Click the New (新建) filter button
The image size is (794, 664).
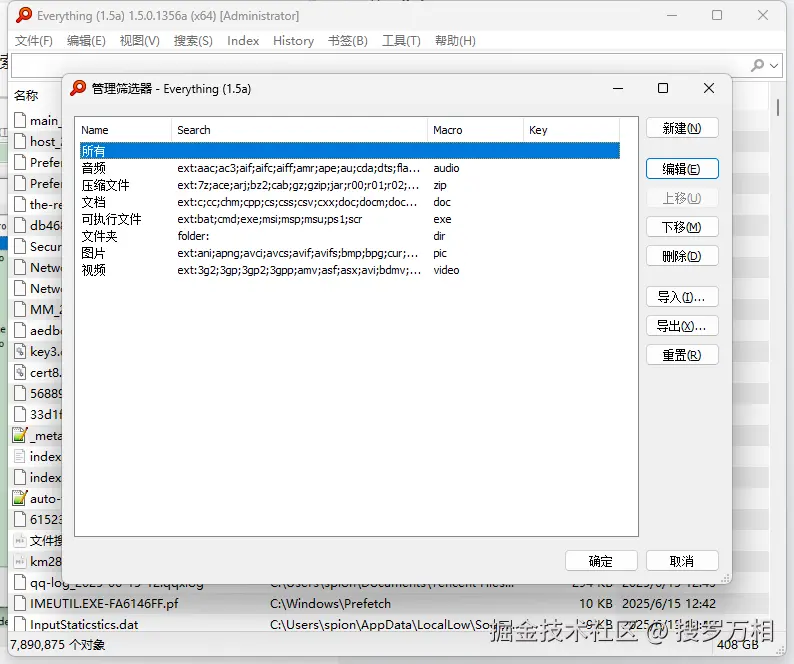coord(682,128)
